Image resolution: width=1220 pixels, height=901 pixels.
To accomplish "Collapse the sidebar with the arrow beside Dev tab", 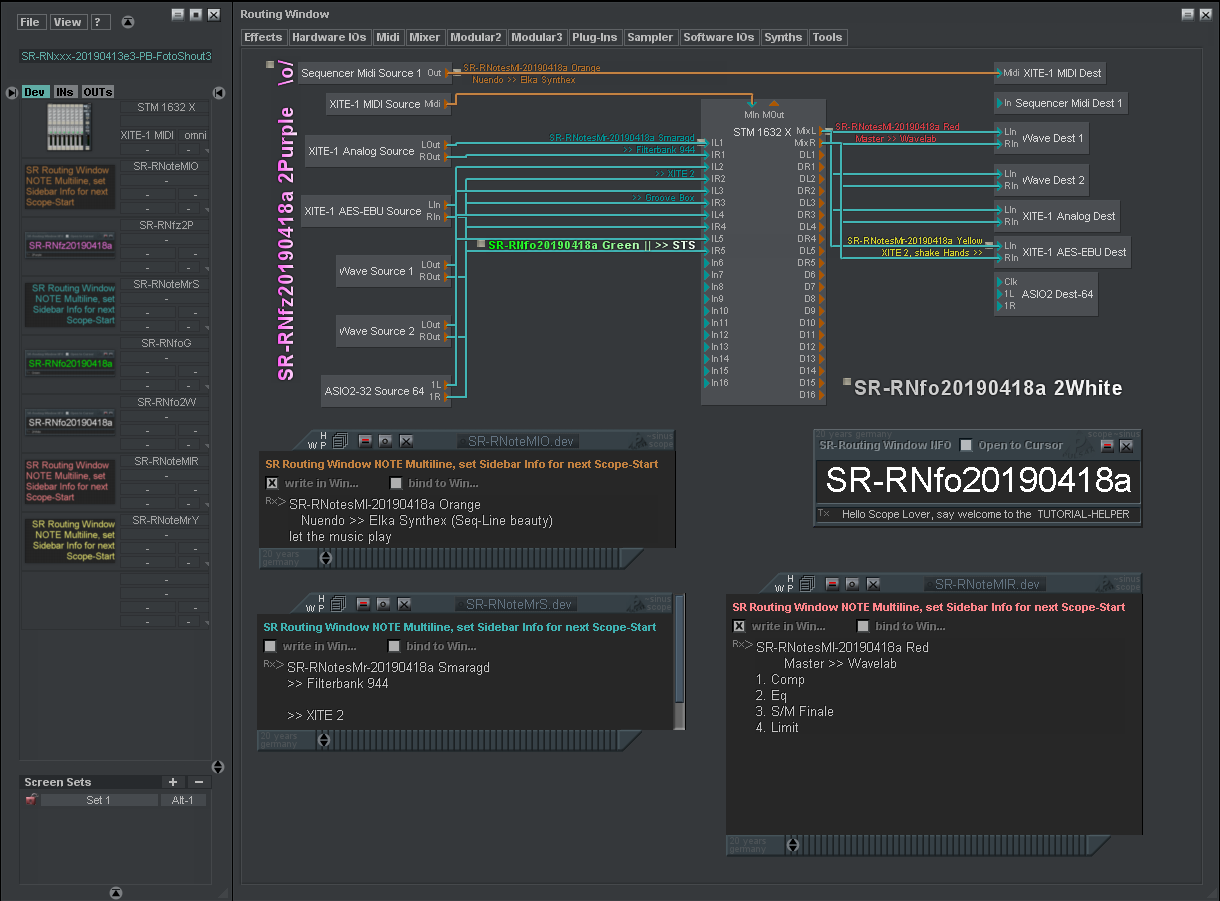I will [x=12, y=92].
